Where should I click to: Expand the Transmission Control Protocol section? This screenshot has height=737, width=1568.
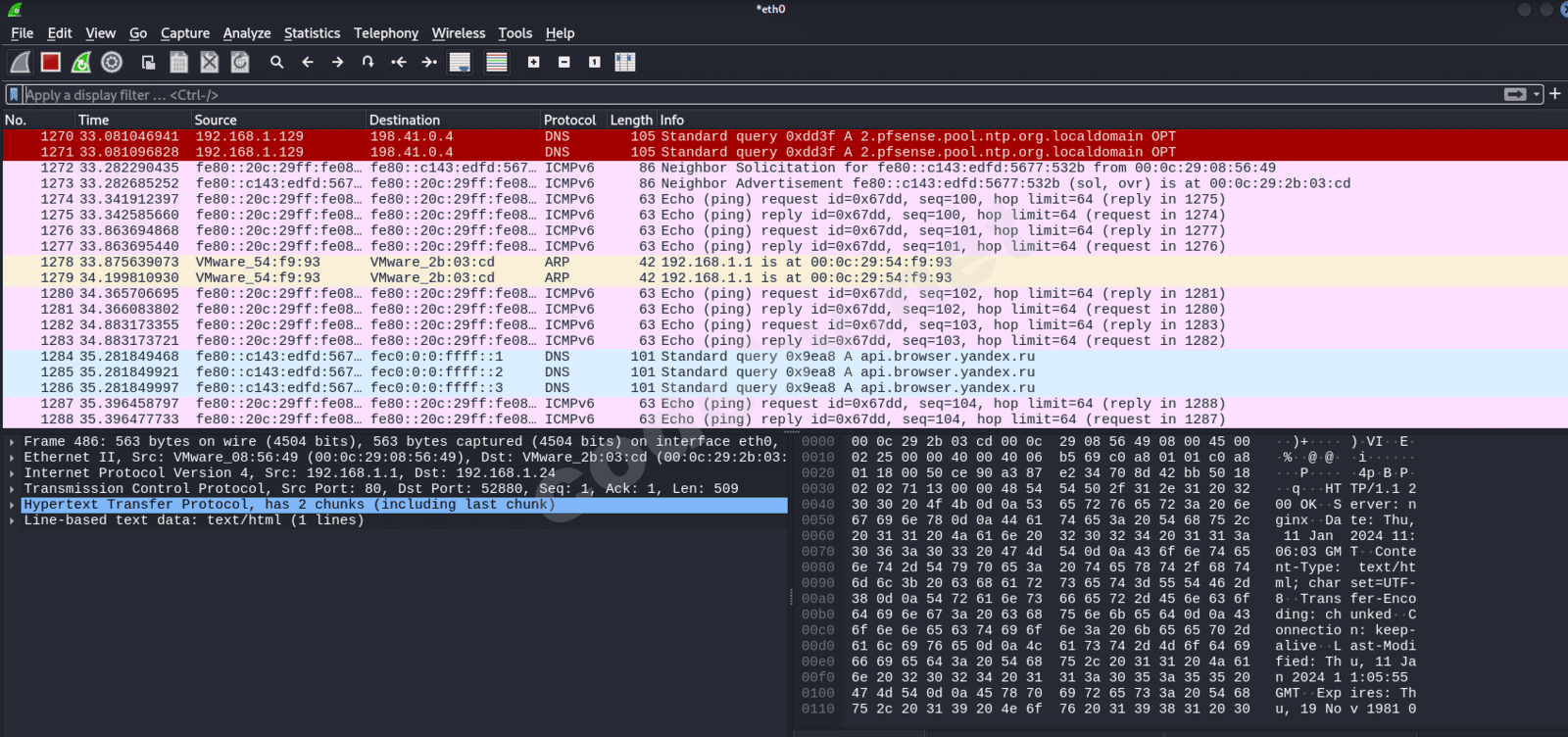click(x=12, y=489)
